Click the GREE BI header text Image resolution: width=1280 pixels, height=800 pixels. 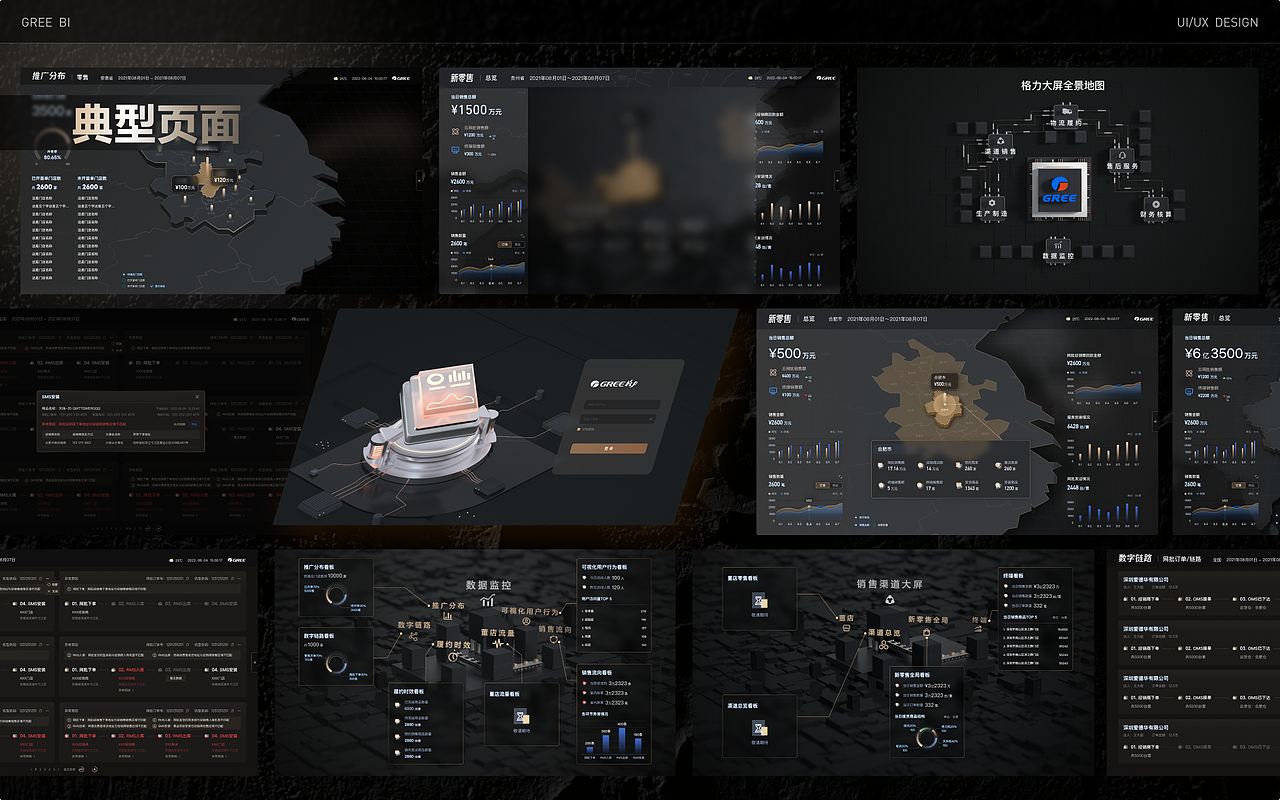pyautogui.click(x=46, y=22)
